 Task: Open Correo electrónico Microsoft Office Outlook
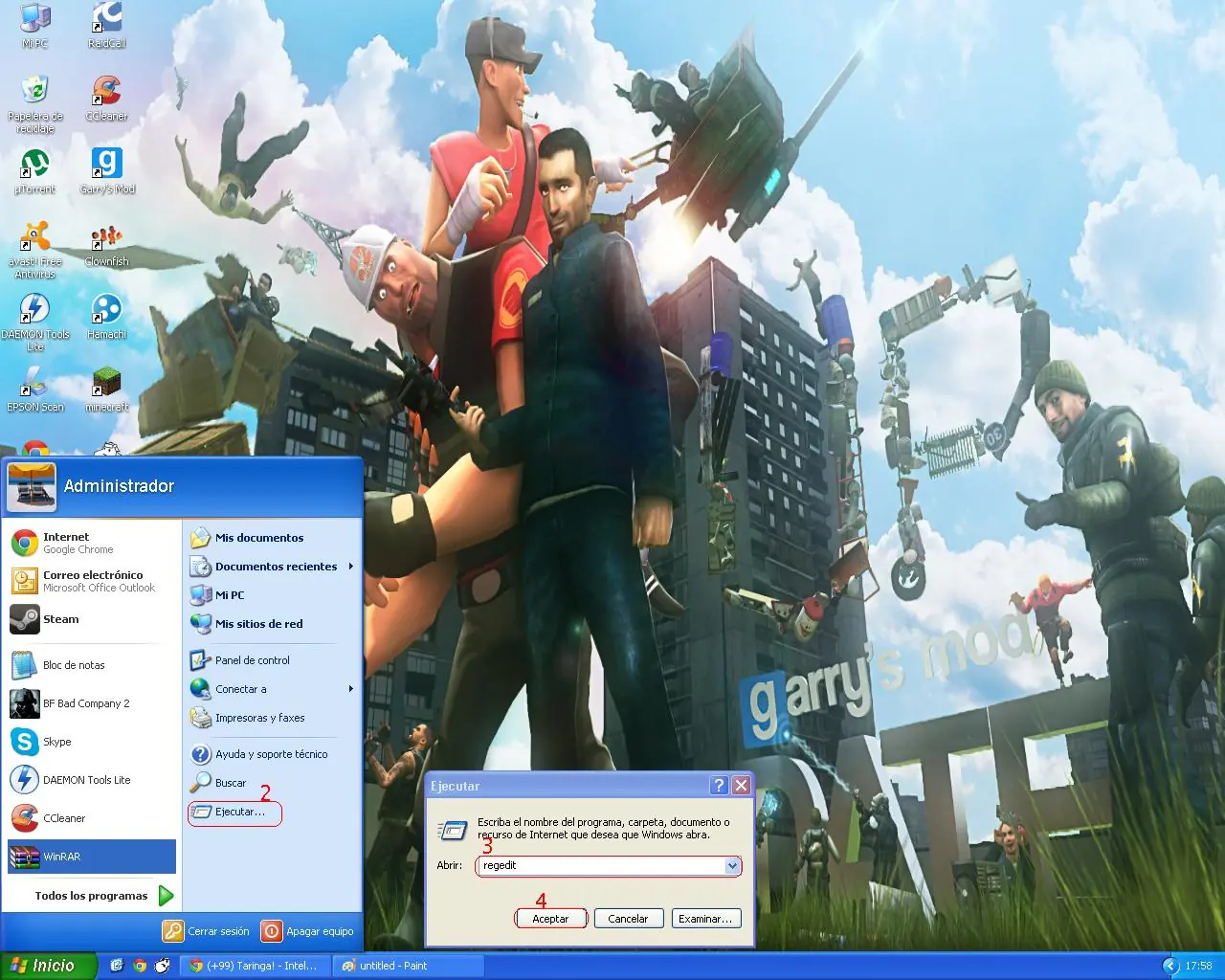point(92,581)
